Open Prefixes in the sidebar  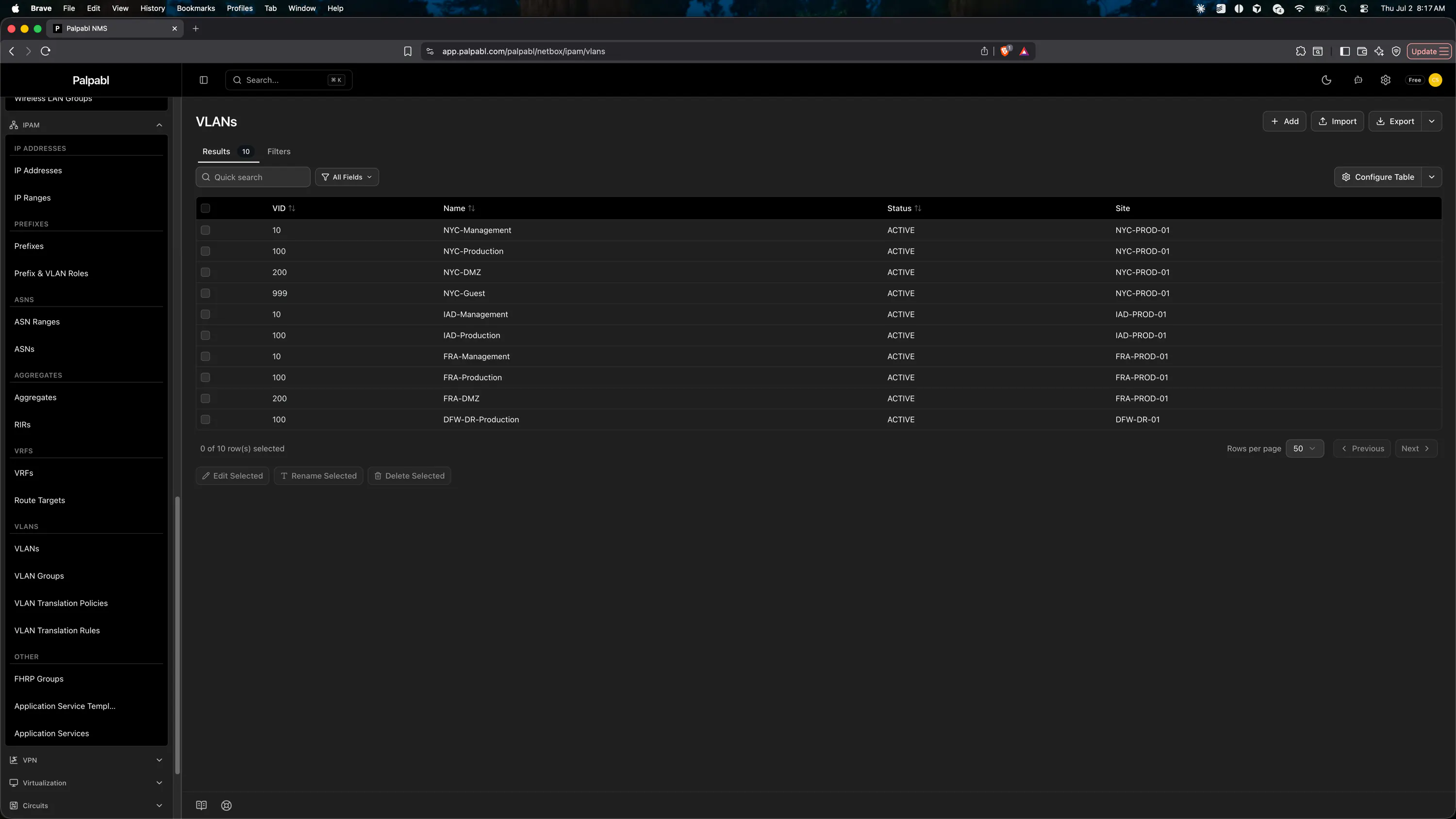pos(29,246)
